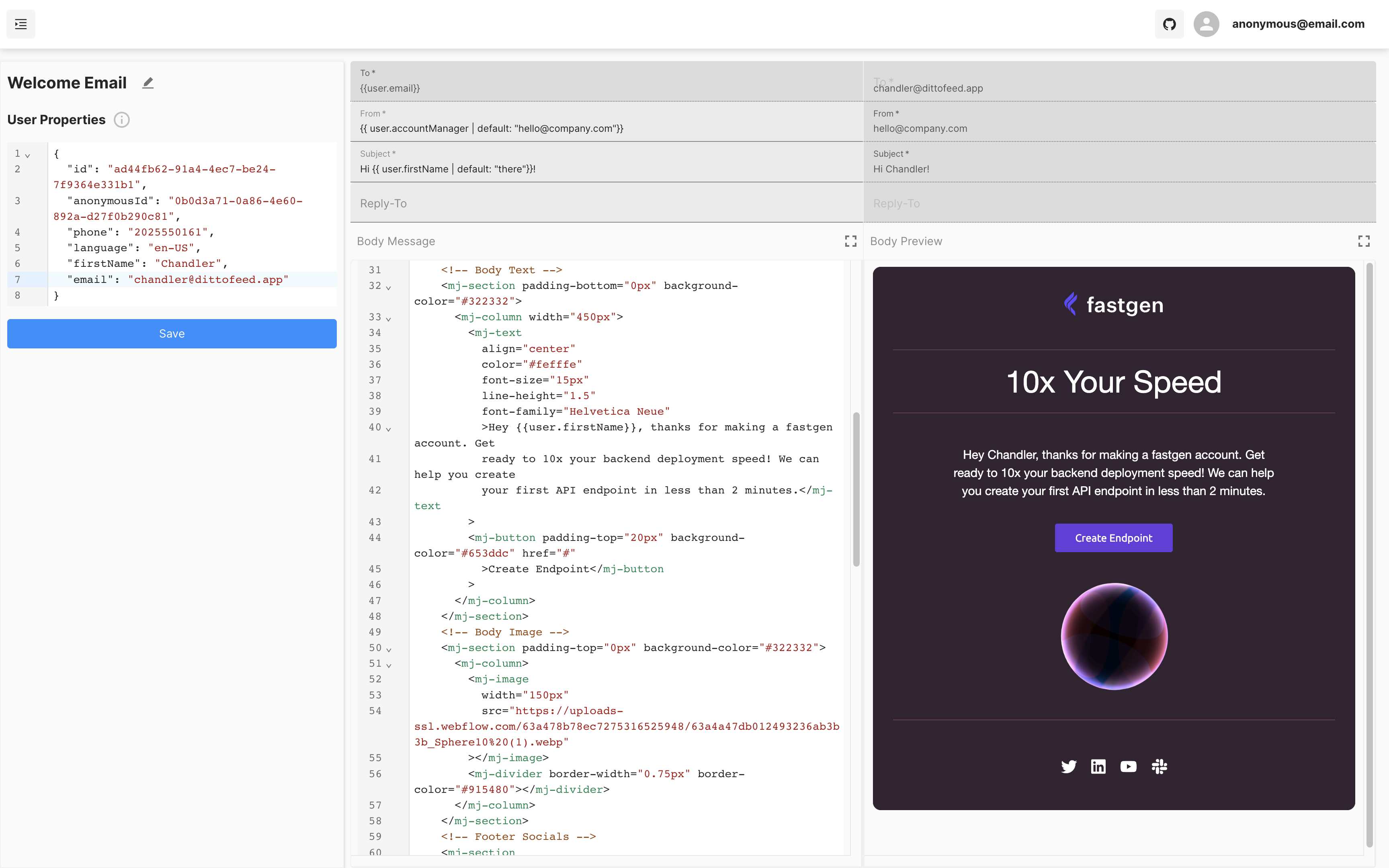Click the >Create Endpoint</mj-button code line

(x=572, y=569)
